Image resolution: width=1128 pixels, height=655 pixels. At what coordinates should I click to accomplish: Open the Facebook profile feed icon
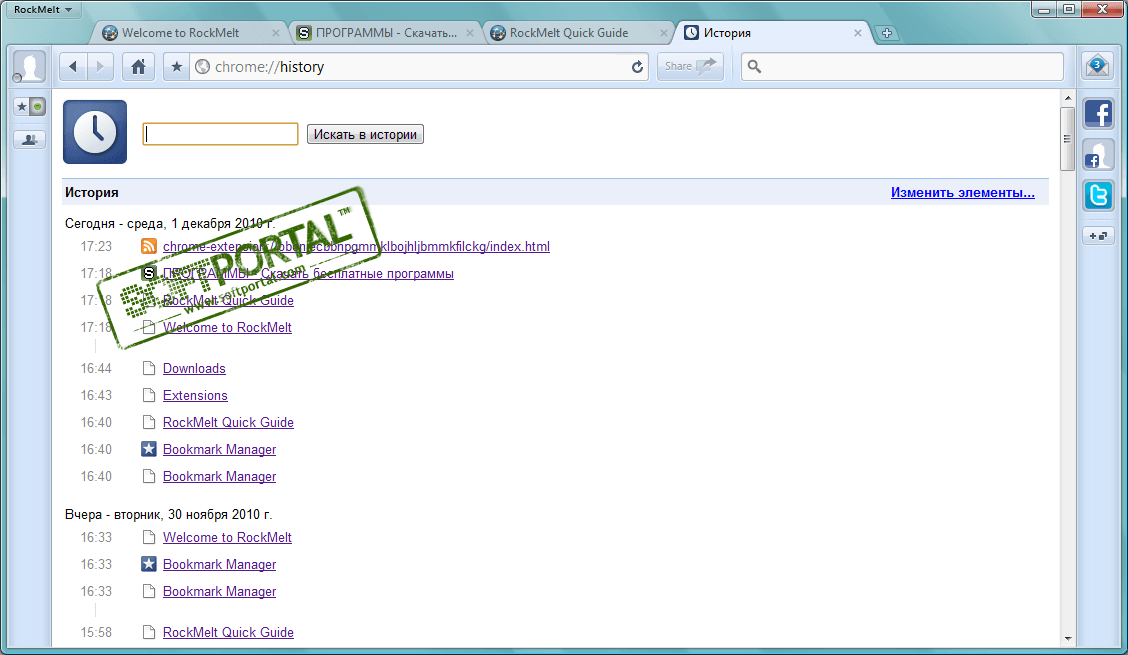click(1099, 155)
